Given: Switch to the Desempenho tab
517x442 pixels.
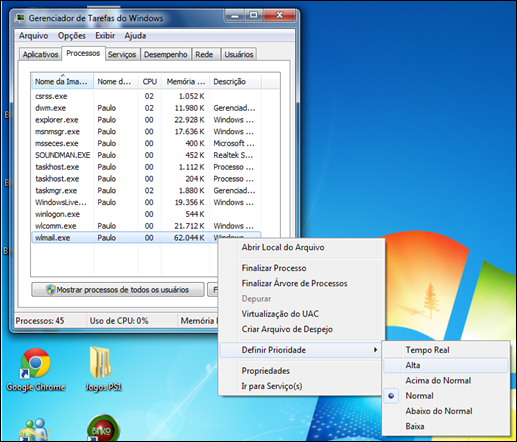Looking at the screenshot, I should pyautogui.click(x=166, y=54).
